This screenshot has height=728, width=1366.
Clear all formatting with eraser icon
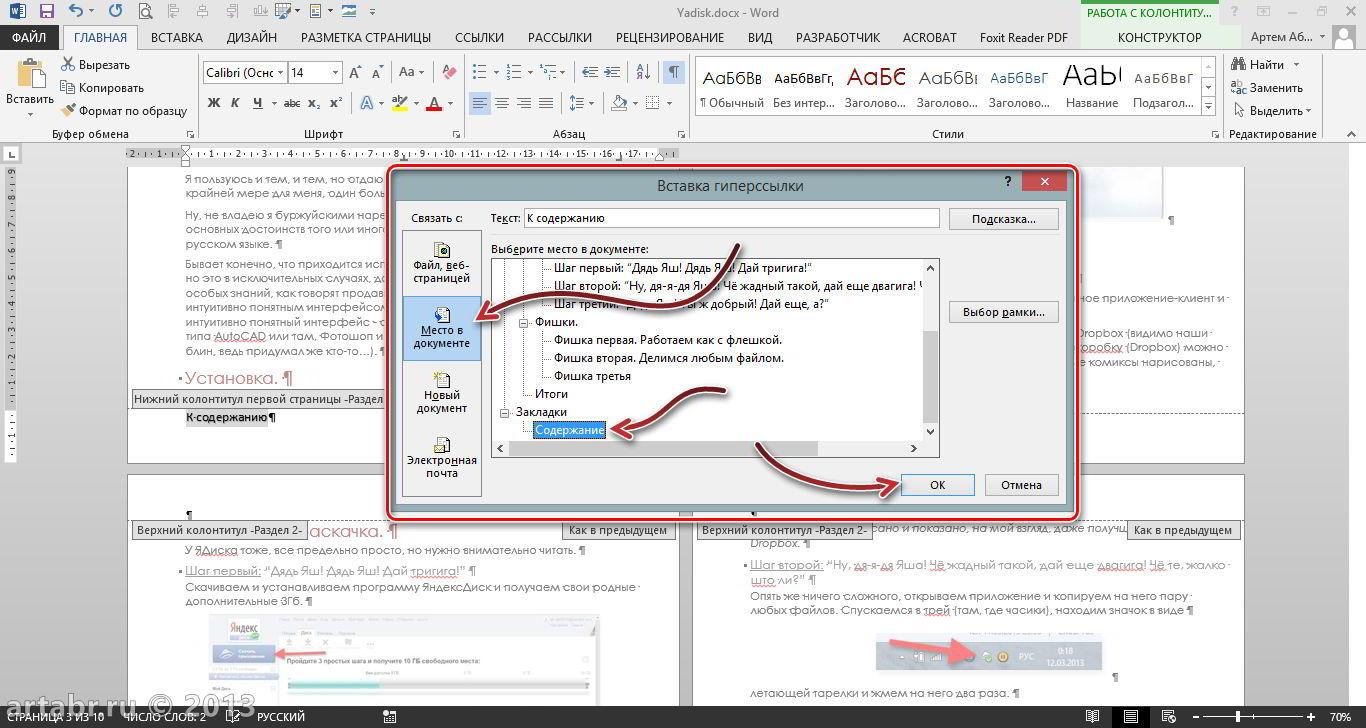click(x=449, y=73)
